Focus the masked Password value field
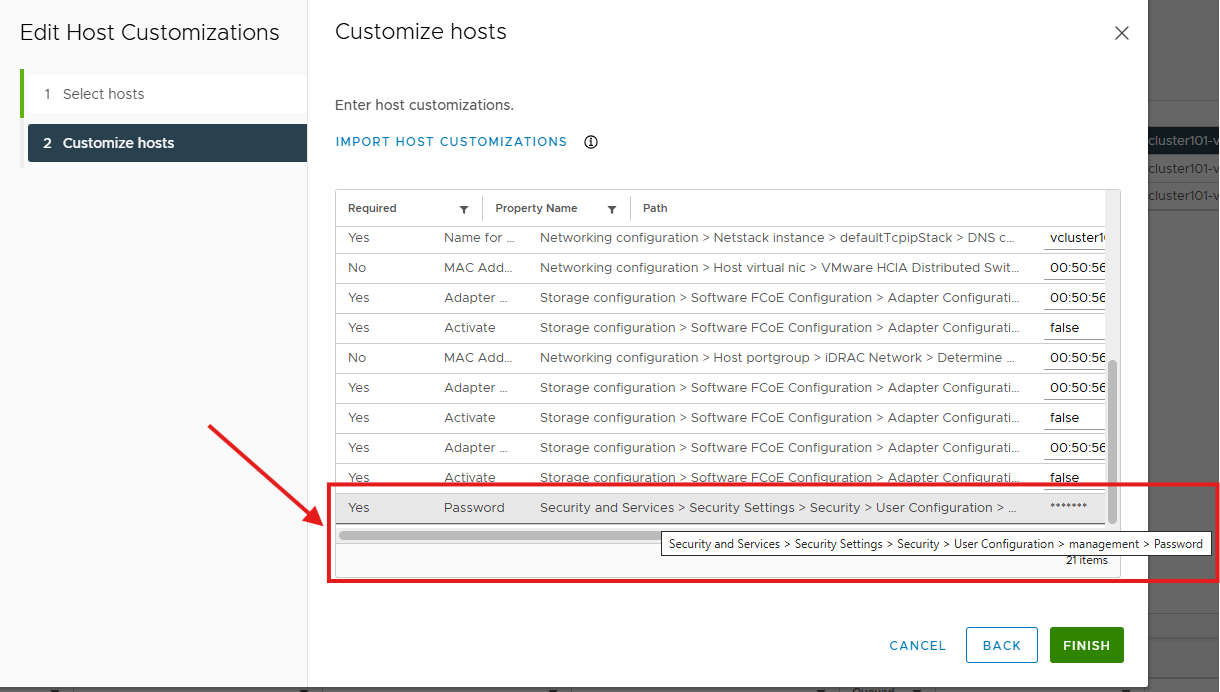Screen dimensions: 1220x692 [1074, 508]
